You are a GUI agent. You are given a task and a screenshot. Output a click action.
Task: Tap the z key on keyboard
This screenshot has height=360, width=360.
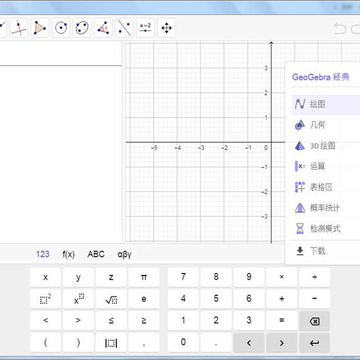click(x=111, y=277)
